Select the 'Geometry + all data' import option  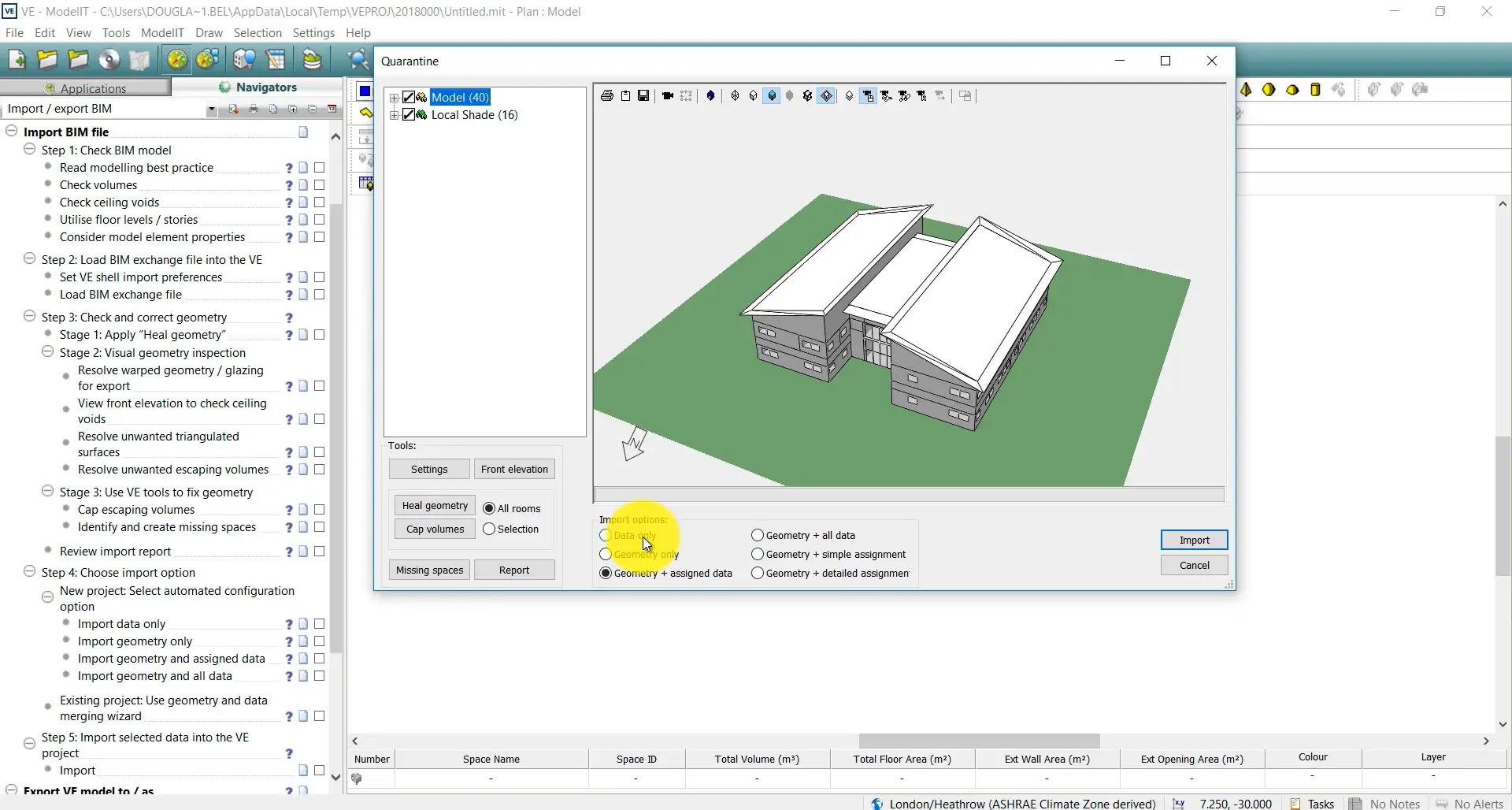[758, 535]
